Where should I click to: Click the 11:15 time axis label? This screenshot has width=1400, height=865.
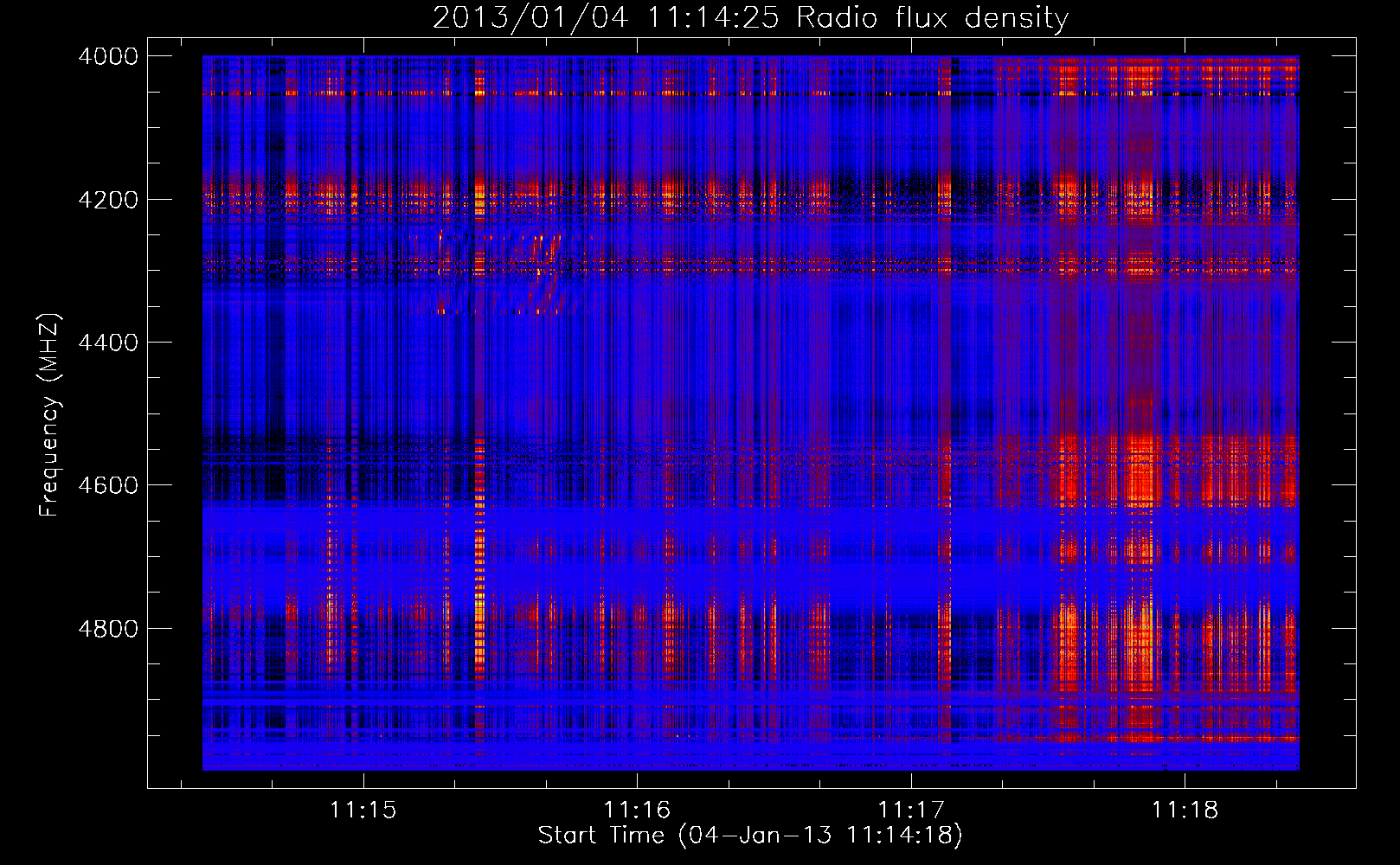[363, 810]
